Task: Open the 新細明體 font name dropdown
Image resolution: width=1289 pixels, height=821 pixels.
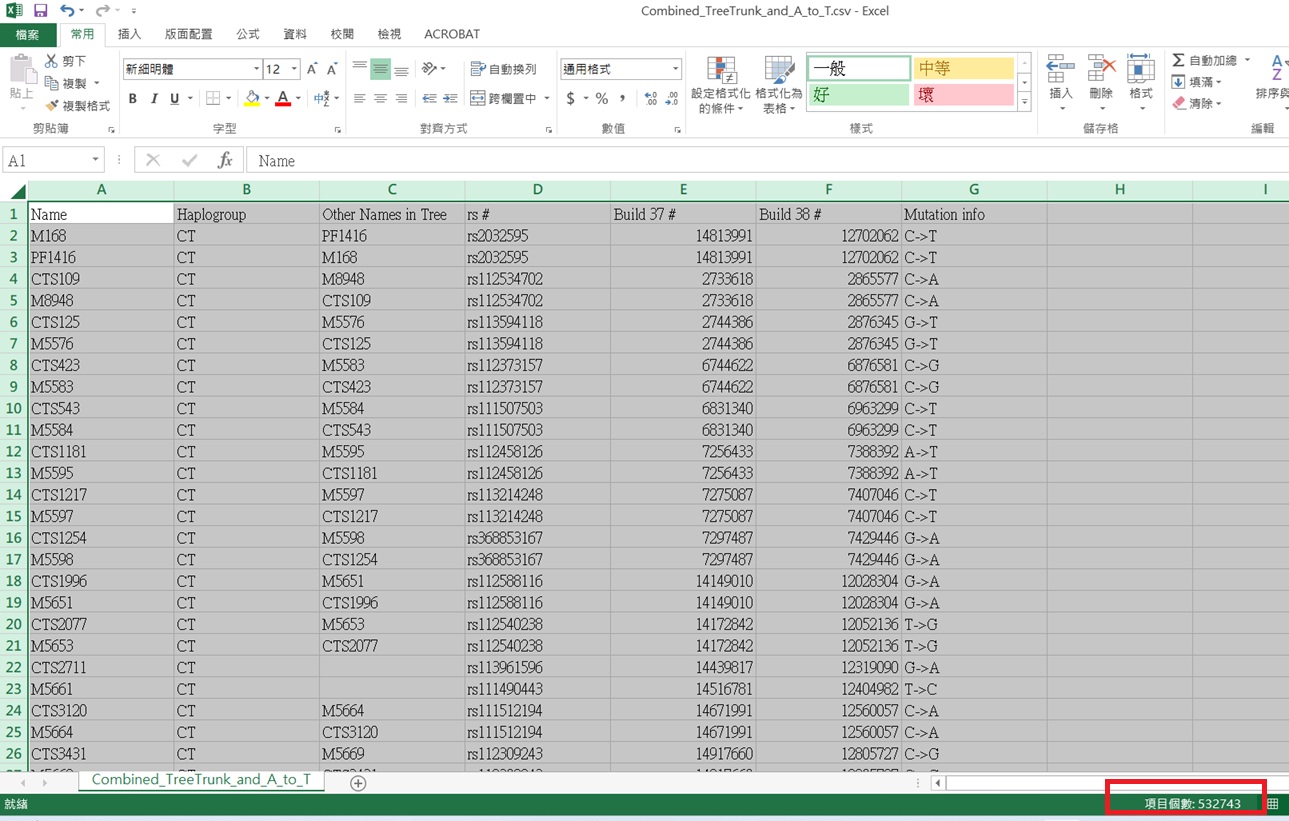Action: point(256,69)
